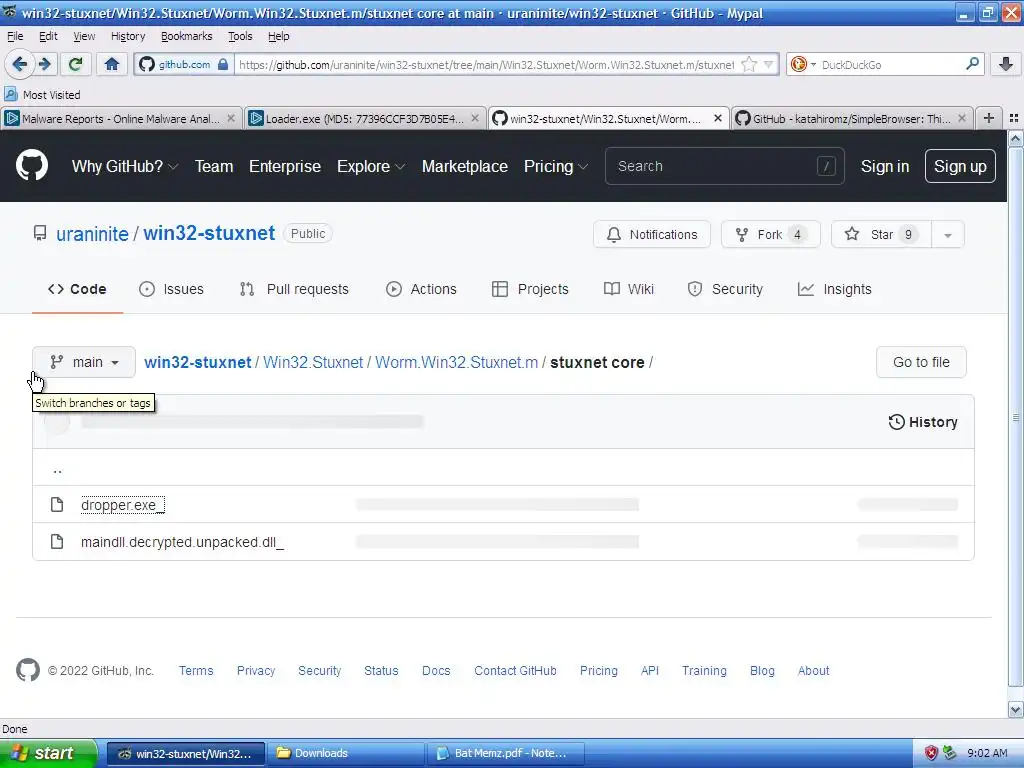Switch to Downloads taskbar window

(x=345, y=753)
